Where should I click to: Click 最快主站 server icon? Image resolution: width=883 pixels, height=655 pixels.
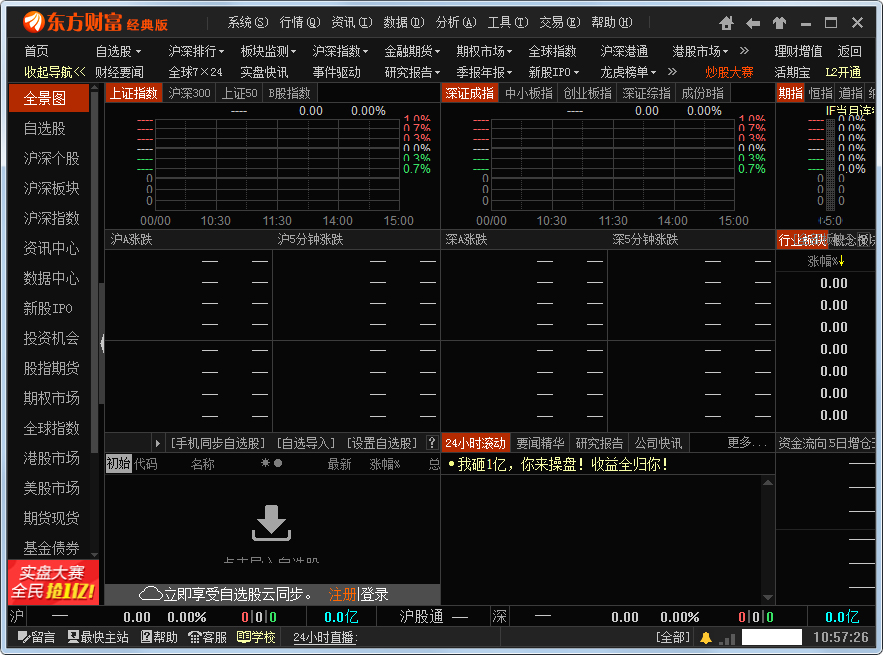point(98,637)
